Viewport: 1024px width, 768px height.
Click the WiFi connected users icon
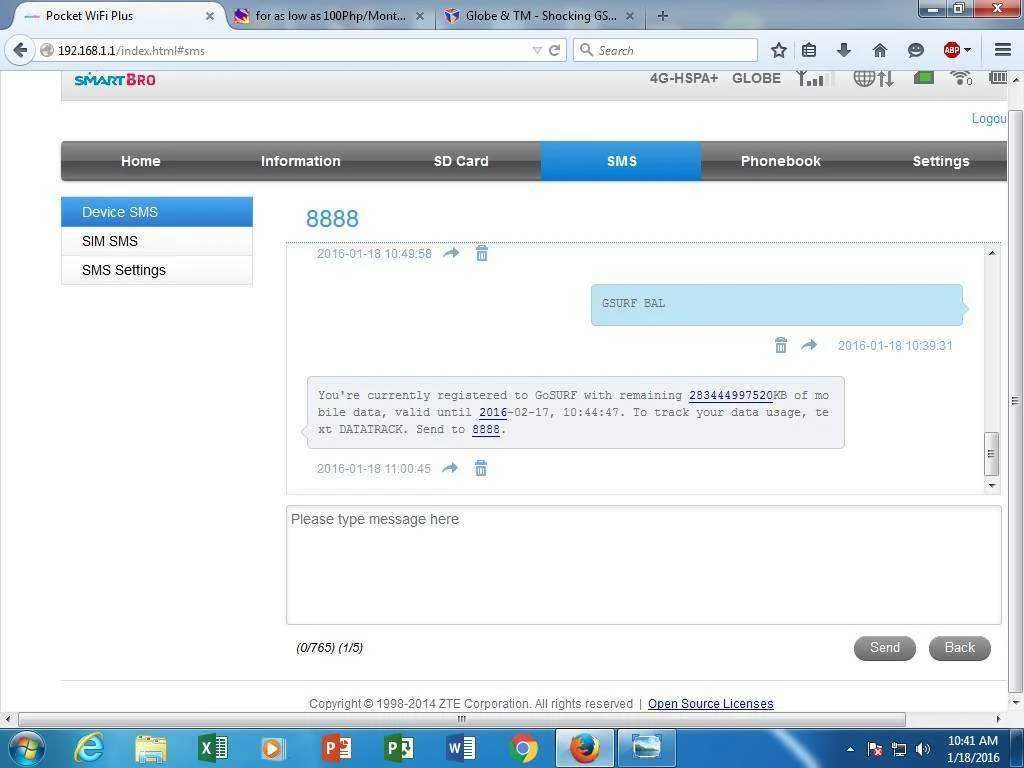[961, 78]
